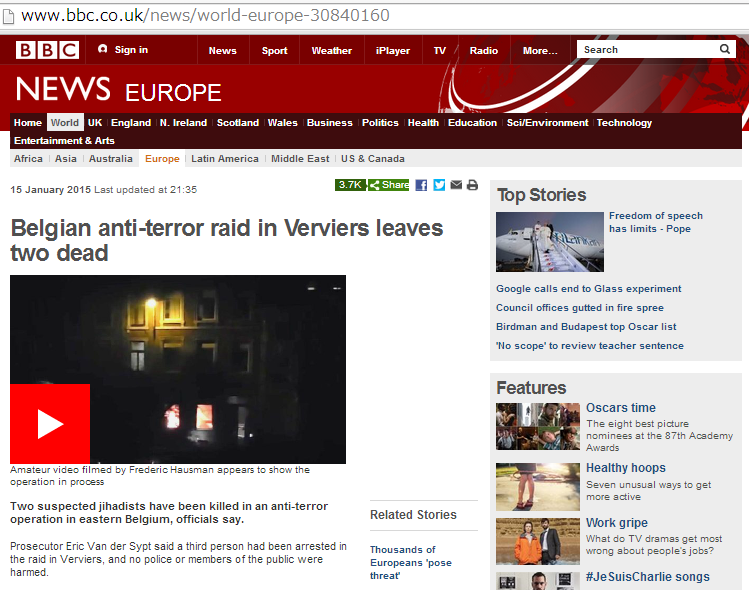Share article via Facebook icon
749x590 pixels.
pyautogui.click(x=421, y=185)
